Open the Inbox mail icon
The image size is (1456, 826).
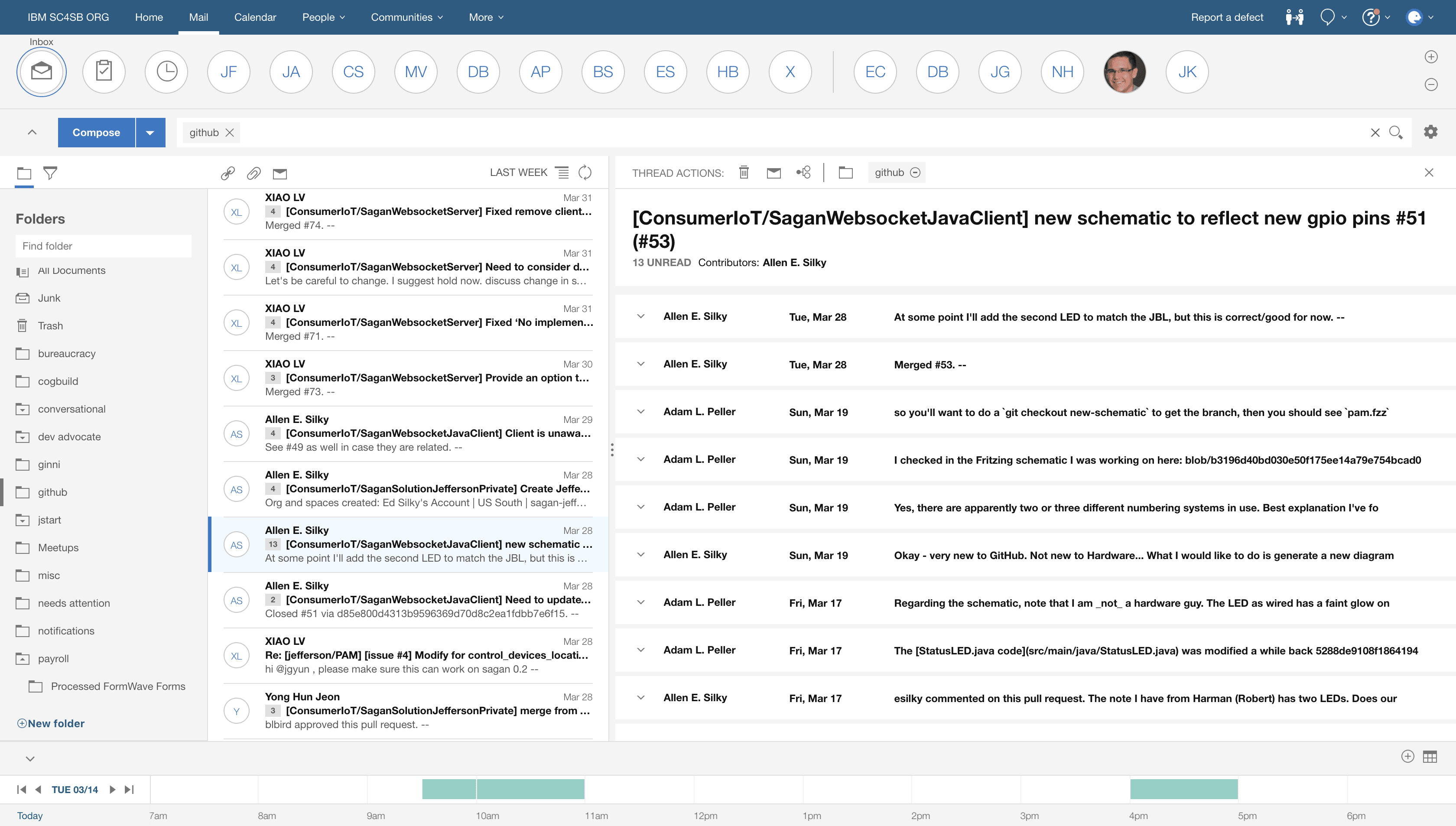42,72
